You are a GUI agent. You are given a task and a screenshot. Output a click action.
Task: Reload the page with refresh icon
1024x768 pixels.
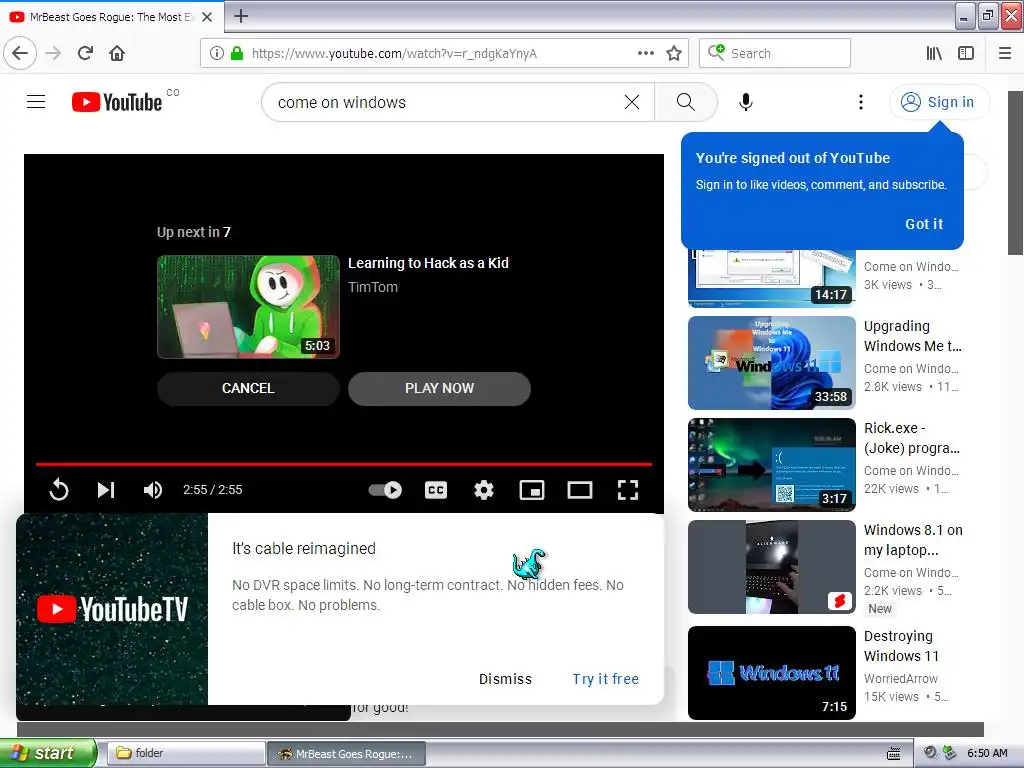click(85, 53)
